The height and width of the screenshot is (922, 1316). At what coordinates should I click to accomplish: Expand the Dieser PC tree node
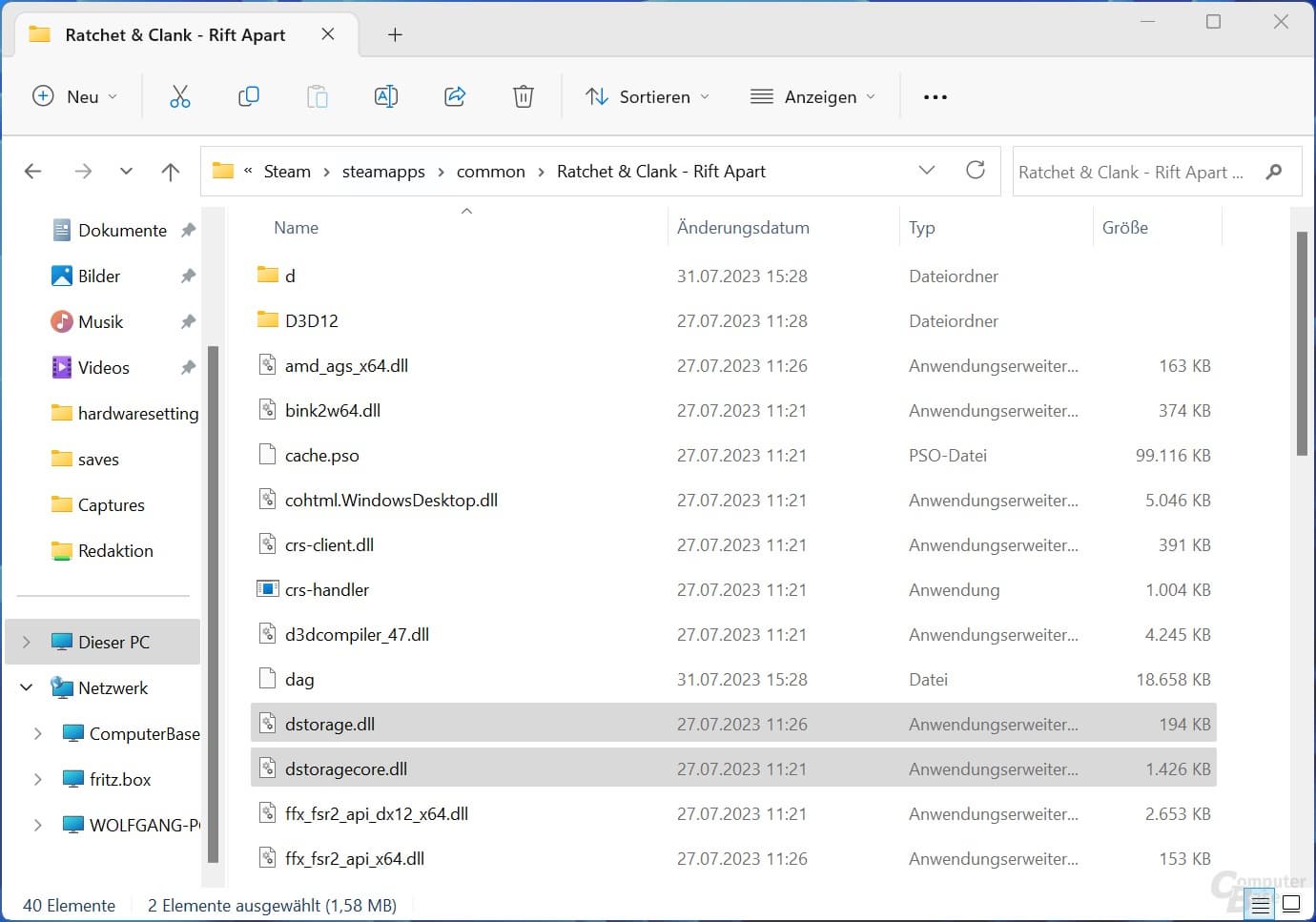27,642
